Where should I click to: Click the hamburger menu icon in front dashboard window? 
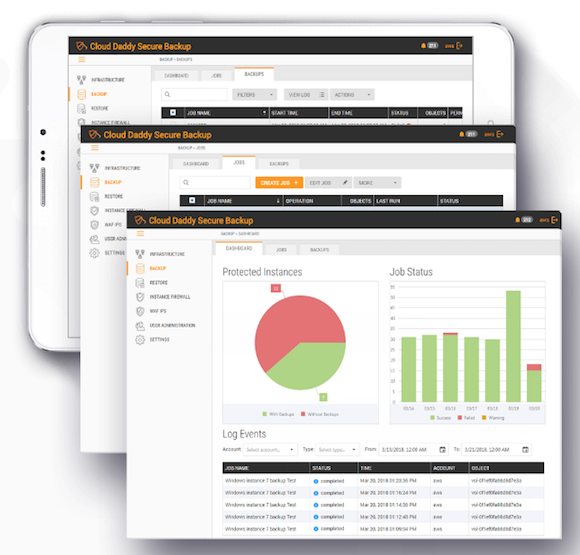pos(140,233)
